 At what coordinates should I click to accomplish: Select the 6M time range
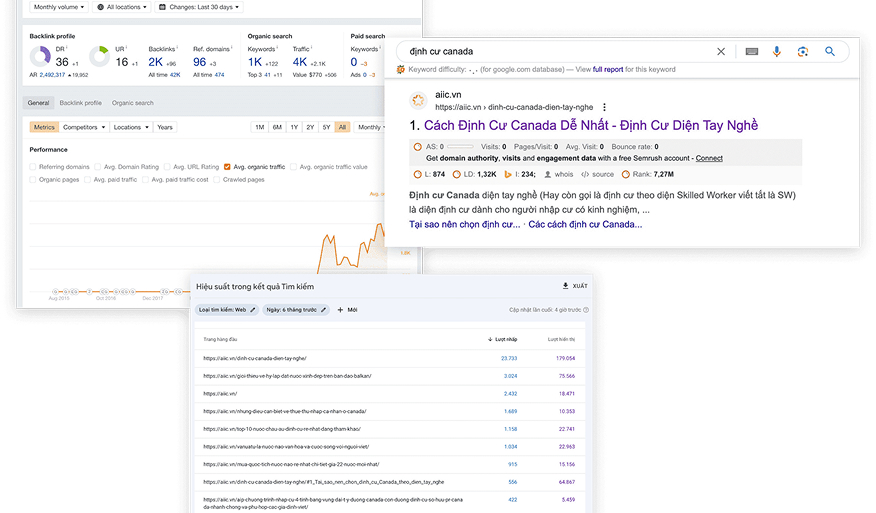tap(277, 127)
